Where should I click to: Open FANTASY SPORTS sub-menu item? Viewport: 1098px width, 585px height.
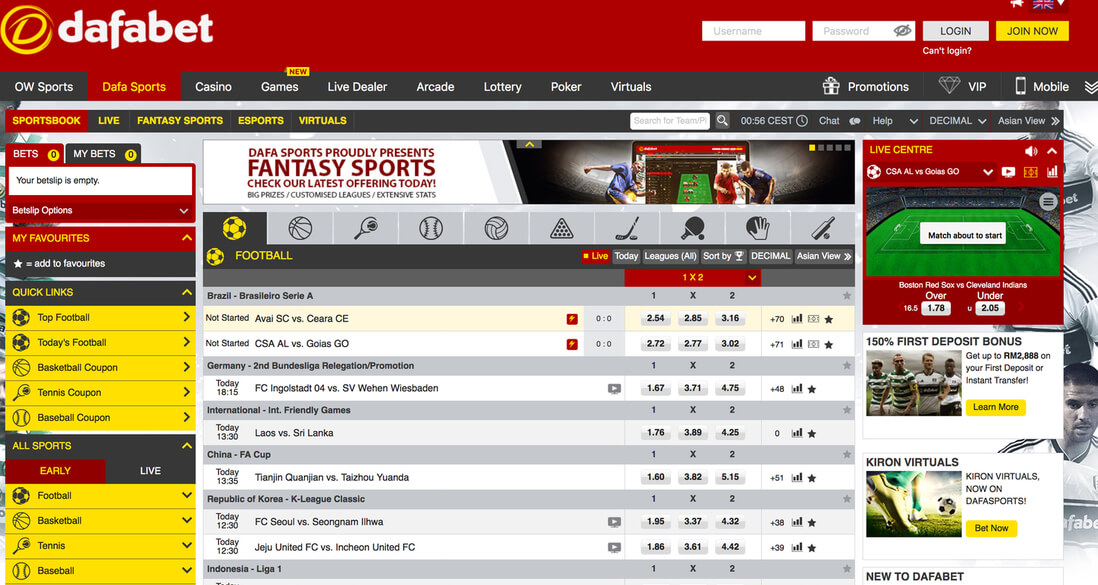pyautogui.click(x=180, y=121)
